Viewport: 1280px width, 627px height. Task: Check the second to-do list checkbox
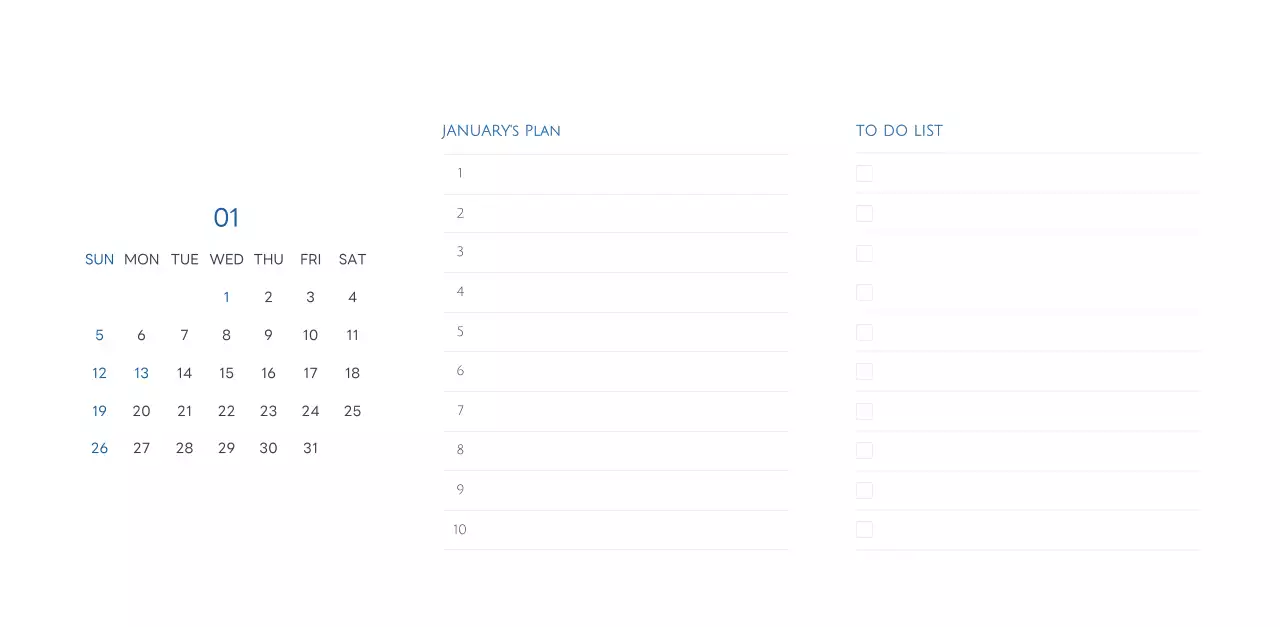pyautogui.click(x=864, y=213)
